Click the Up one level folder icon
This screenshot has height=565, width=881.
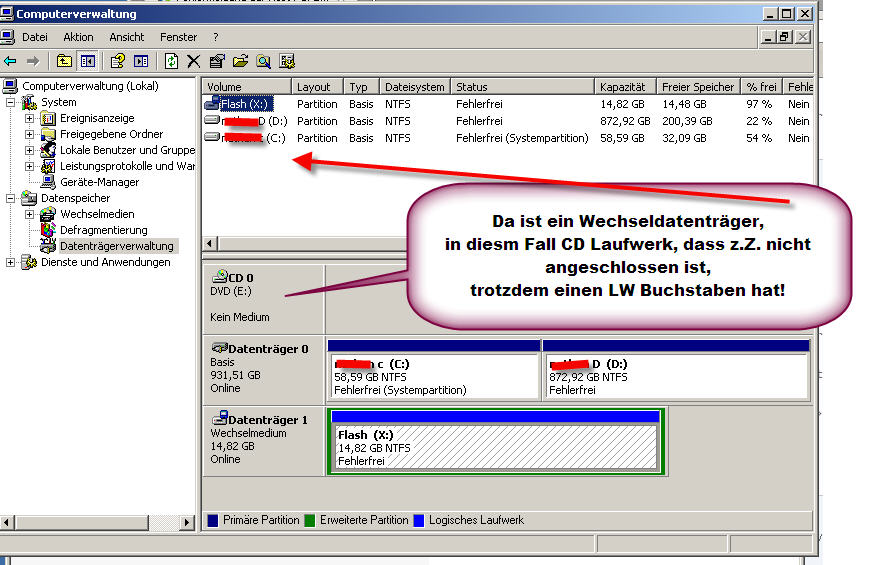tap(65, 61)
